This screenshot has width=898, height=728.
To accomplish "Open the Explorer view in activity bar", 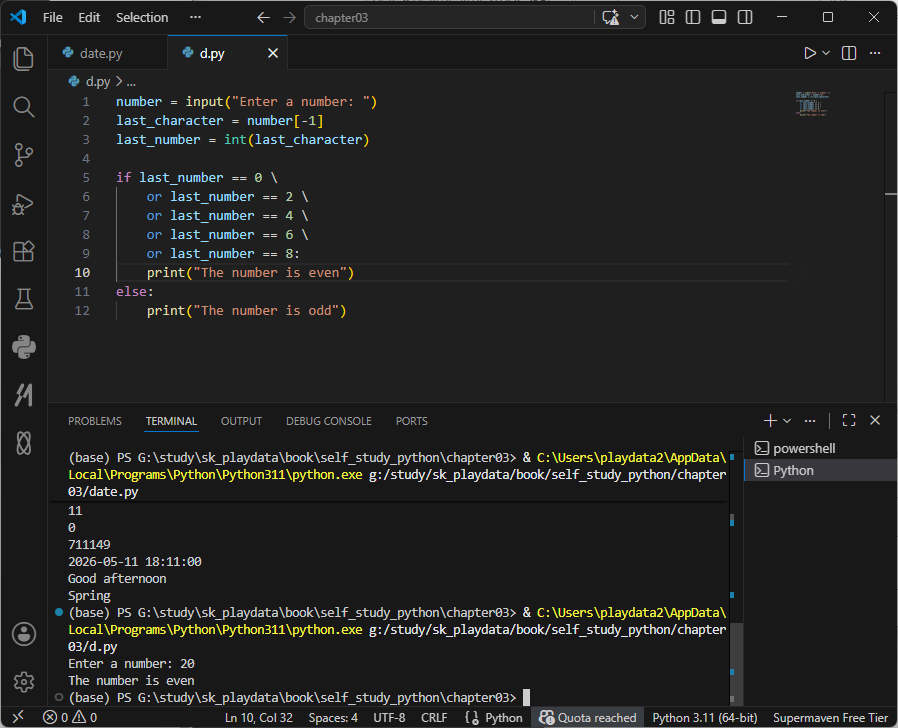I will pos(23,59).
